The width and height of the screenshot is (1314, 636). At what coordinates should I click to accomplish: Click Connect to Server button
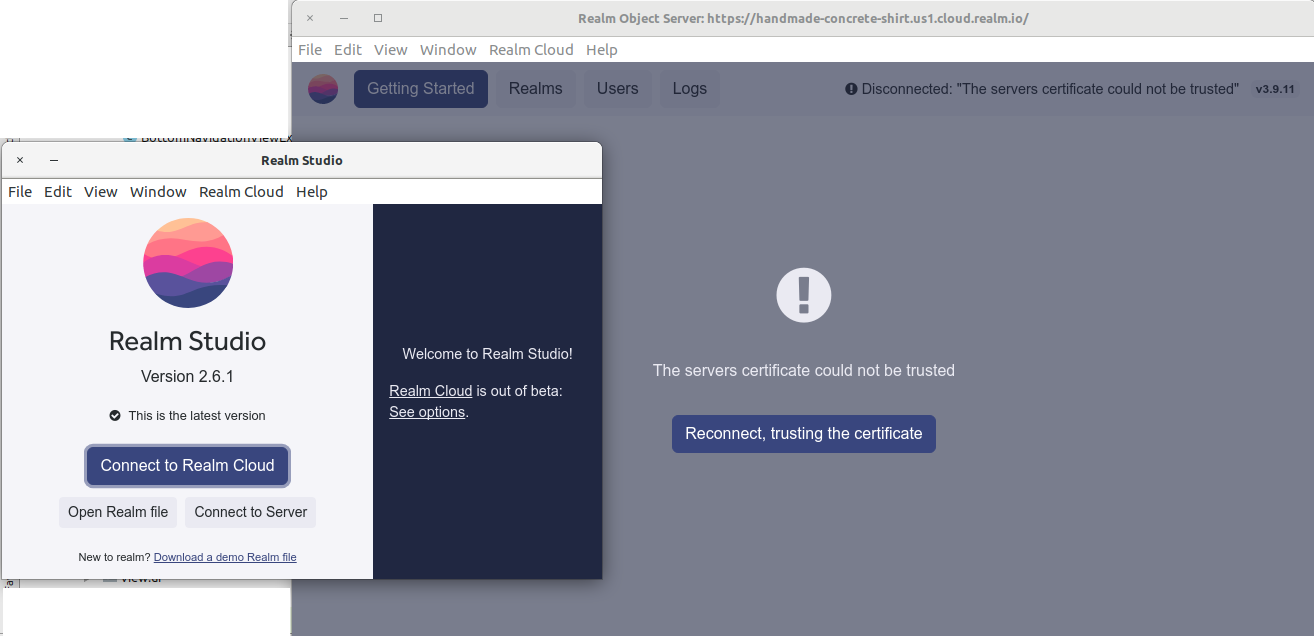251,512
